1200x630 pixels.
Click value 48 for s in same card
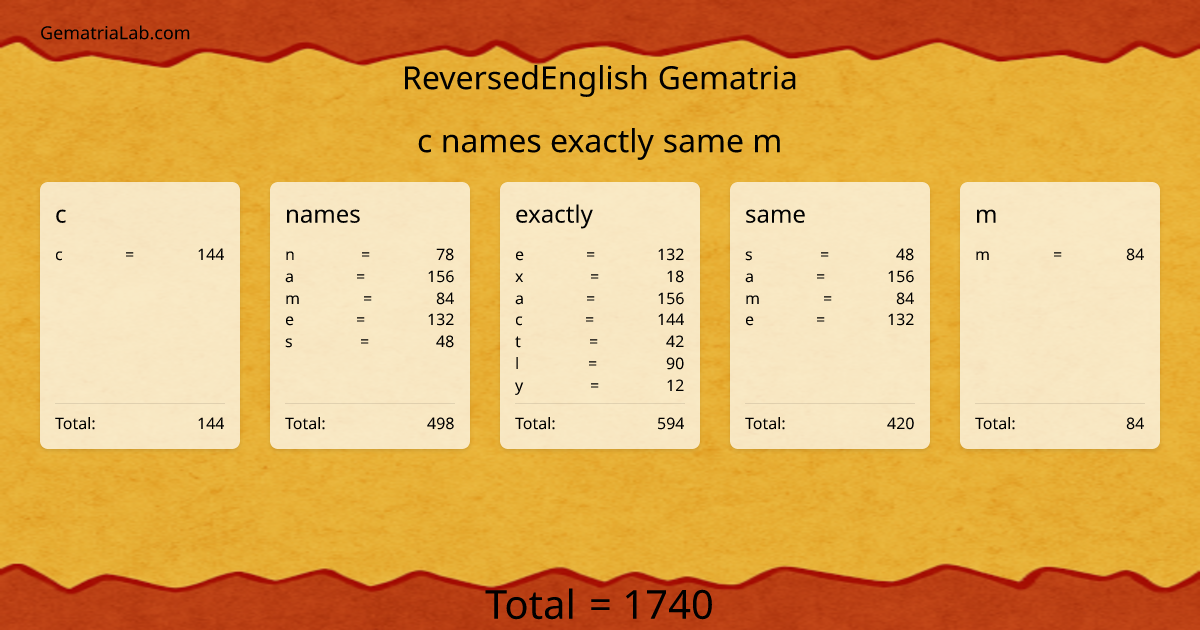(905, 255)
